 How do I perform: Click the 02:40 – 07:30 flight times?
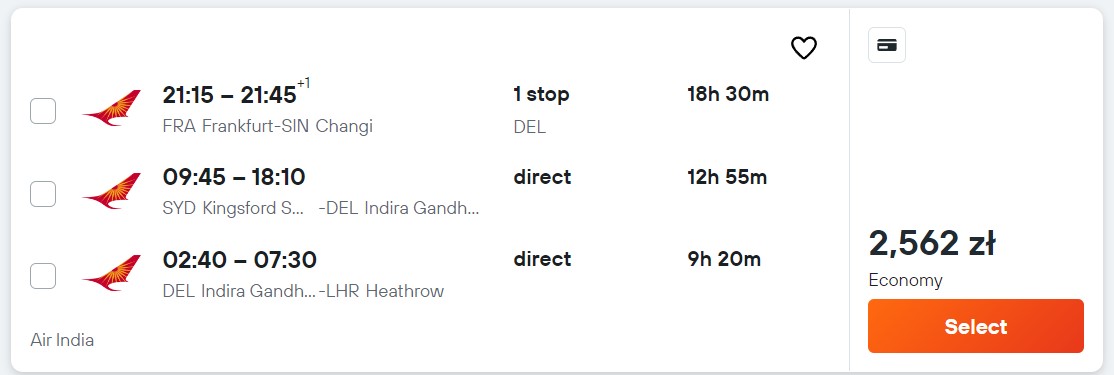tap(239, 259)
